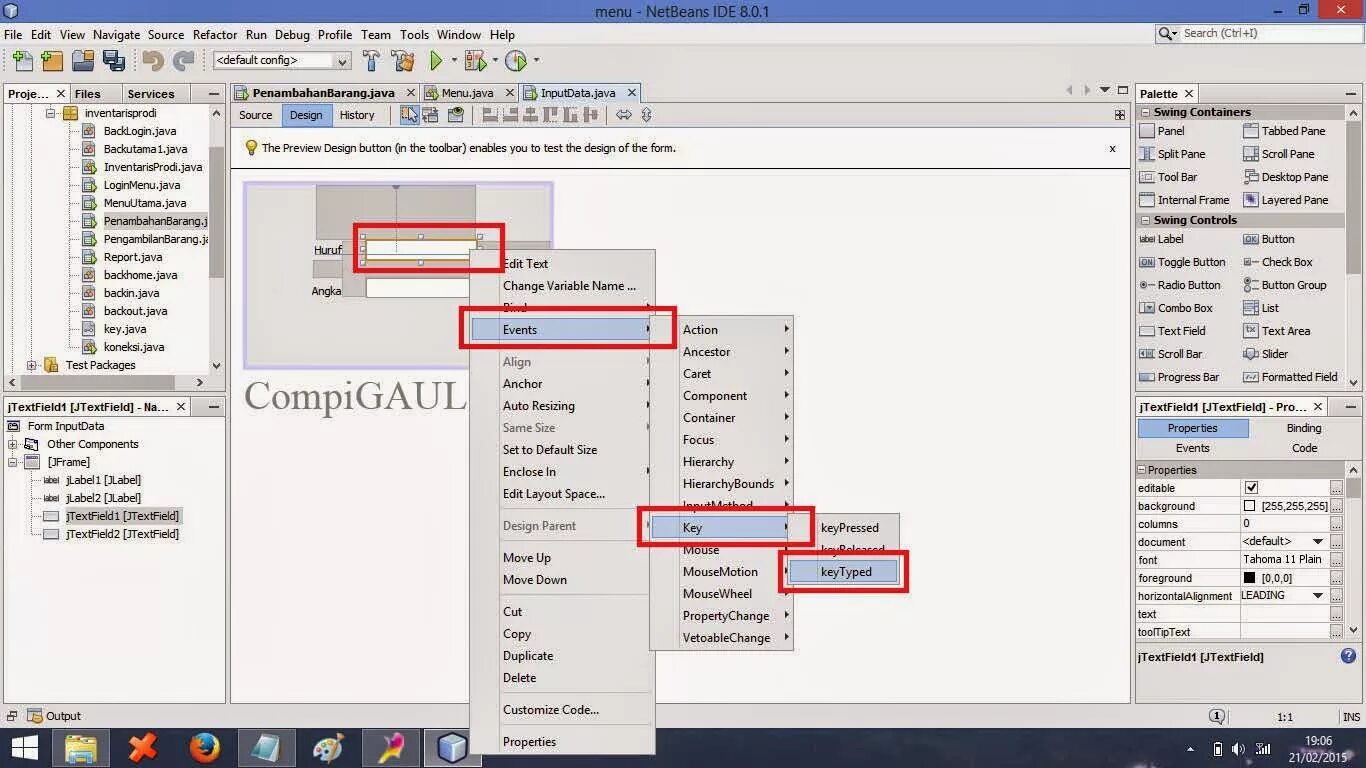
Task: Expand Other Components in Navigator
Action: [13, 444]
